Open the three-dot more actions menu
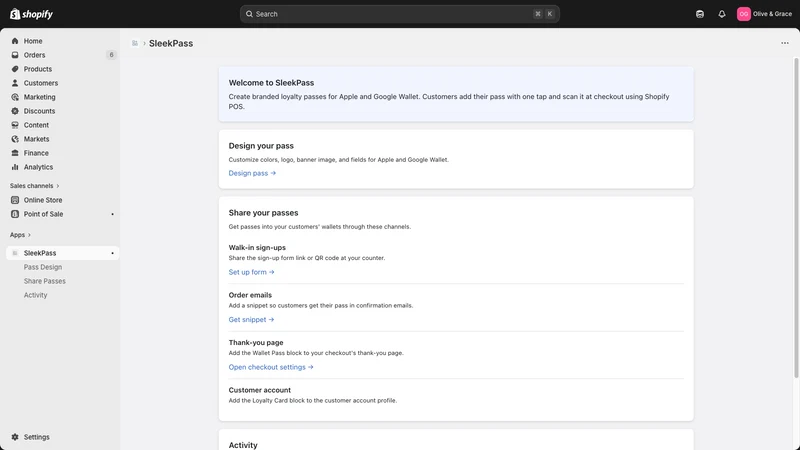The height and width of the screenshot is (450, 800). click(x=784, y=43)
